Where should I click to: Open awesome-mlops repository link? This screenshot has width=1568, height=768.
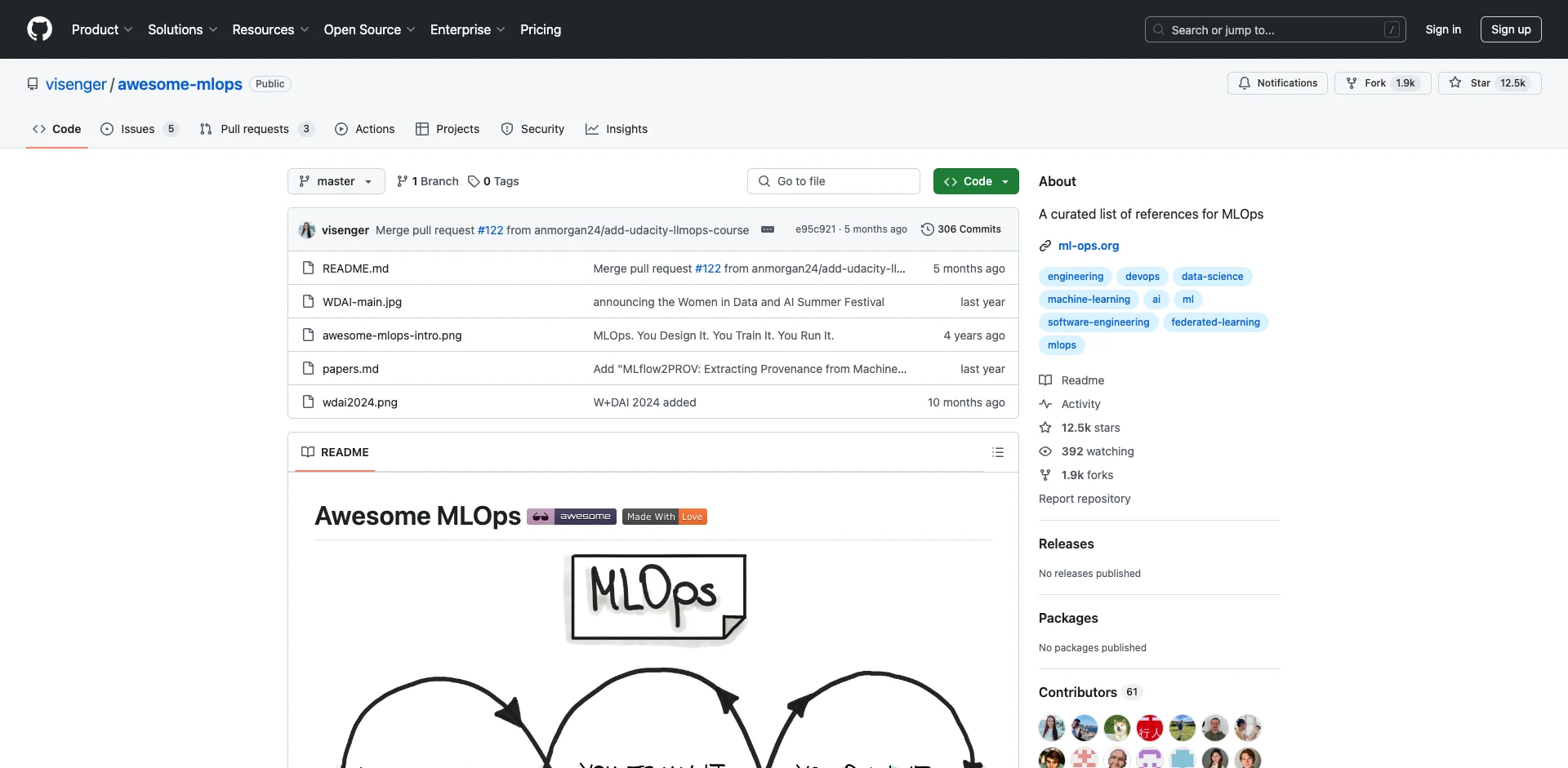180,84
